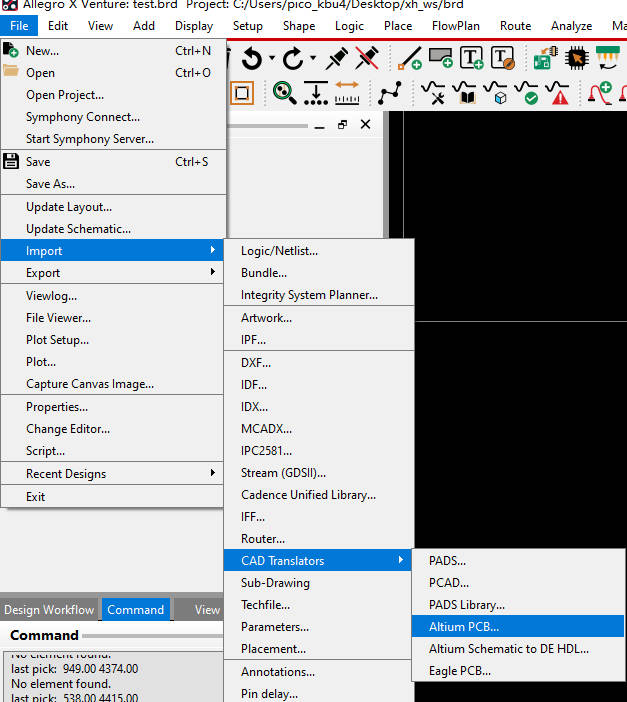This screenshot has height=702, width=627.
Task: Open the Shape menu
Action: click(299, 26)
